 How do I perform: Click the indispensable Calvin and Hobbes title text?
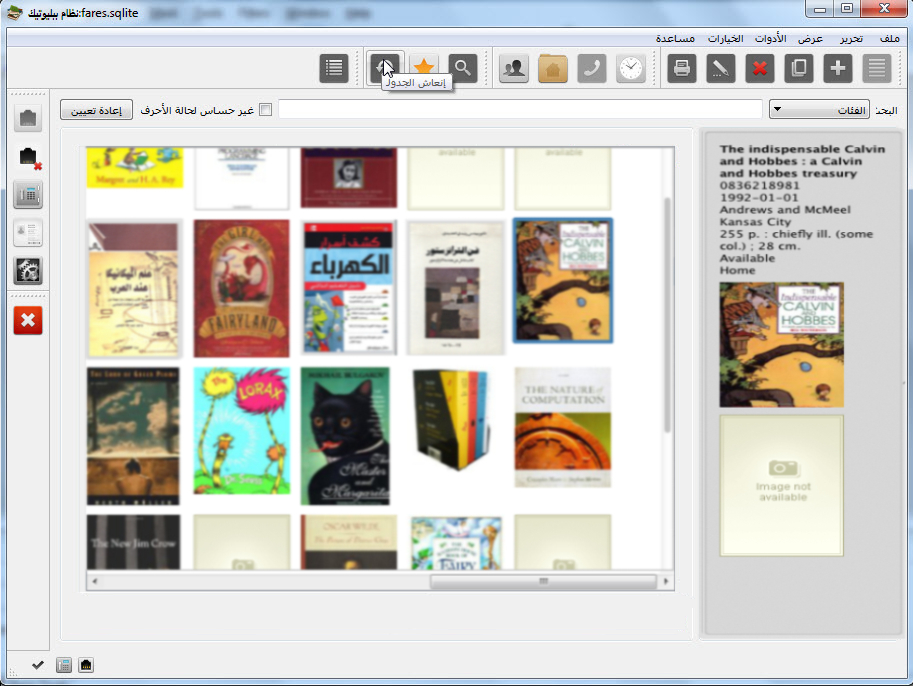point(802,161)
